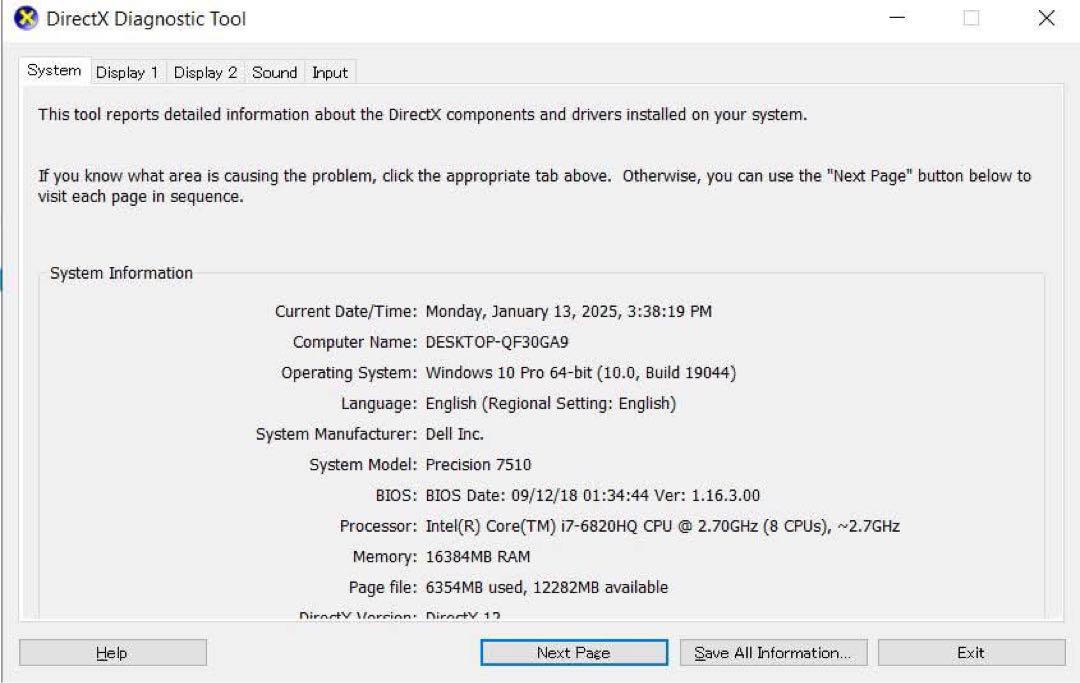
Task: Switch to the System tab
Action: [x=54, y=70]
